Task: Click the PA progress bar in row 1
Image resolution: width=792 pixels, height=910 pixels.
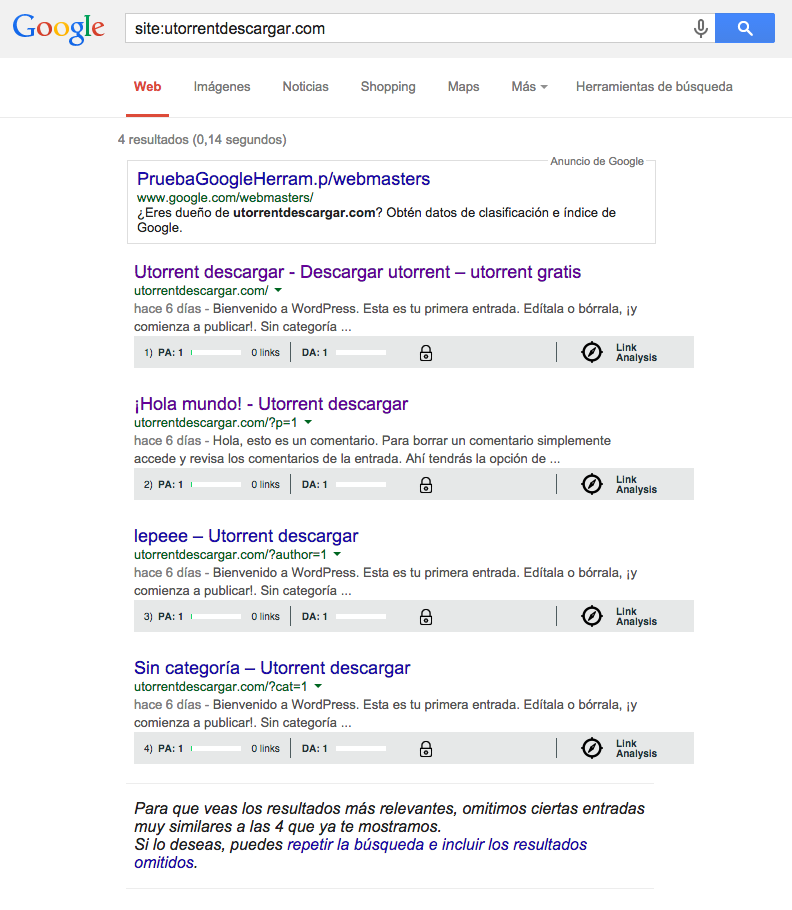Action: (x=216, y=352)
